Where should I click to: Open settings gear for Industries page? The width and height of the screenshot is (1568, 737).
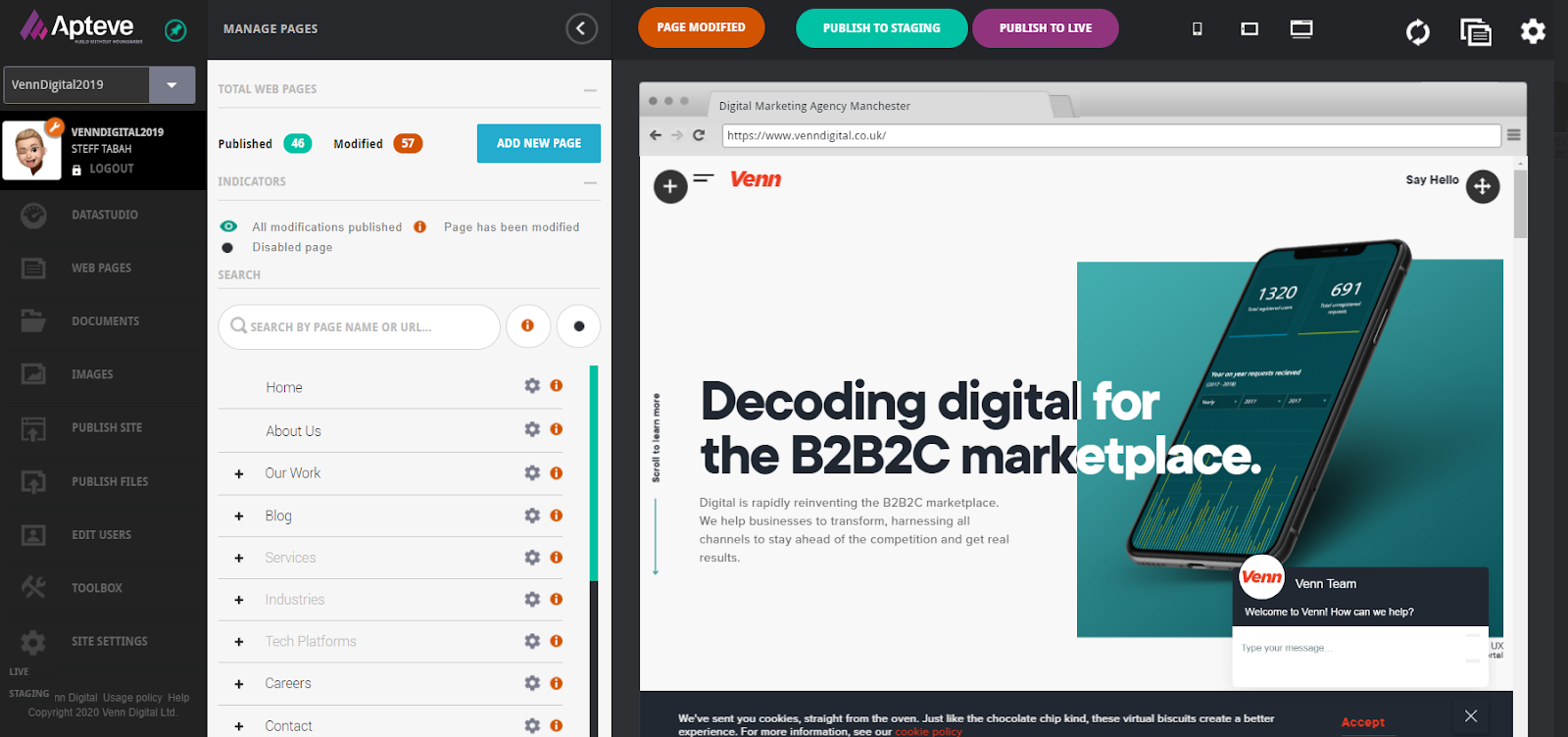click(532, 599)
